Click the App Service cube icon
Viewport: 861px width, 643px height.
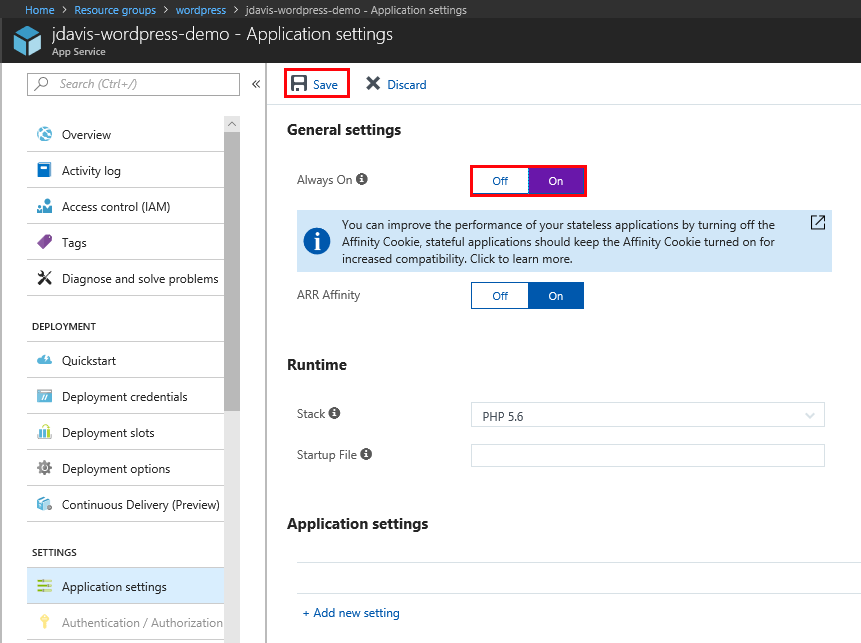(x=27, y=41)
